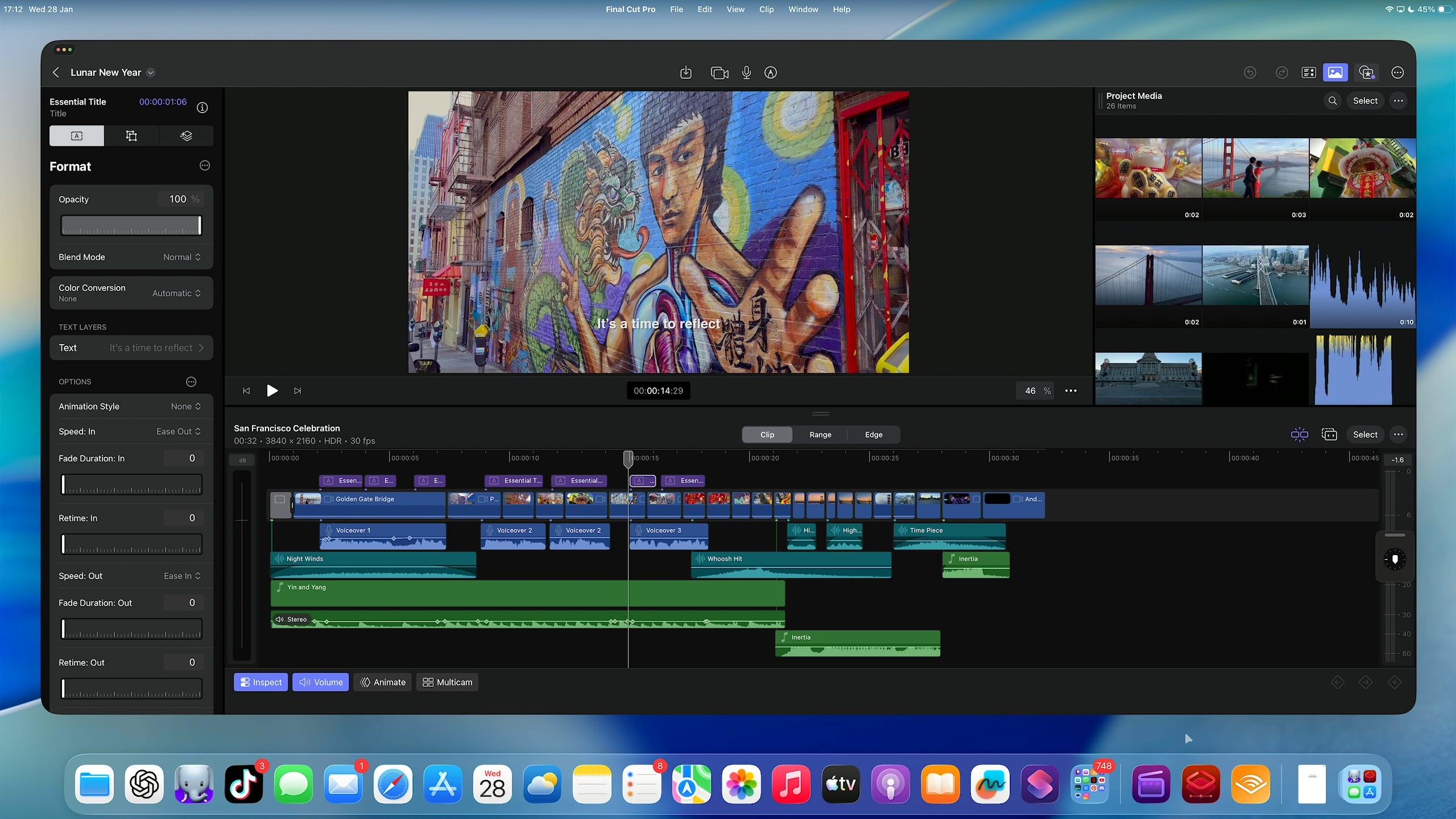Image resolution: width=1456 pixels, height=819 pixels.
Task: Click the undo arrow icon
Action: click(1250, 72)
